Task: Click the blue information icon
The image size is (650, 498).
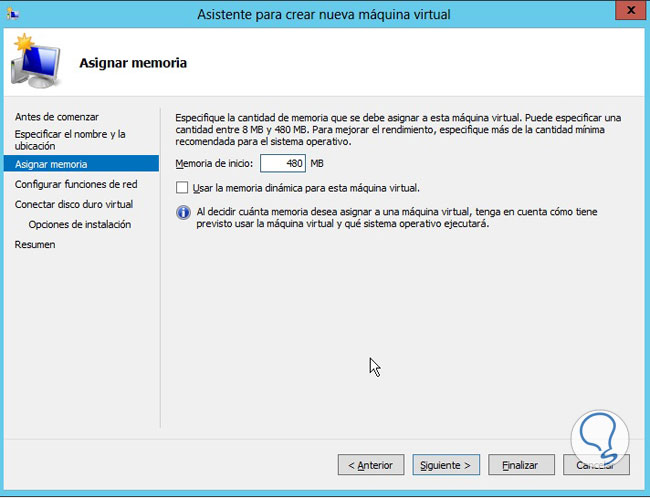Action: click(183, 213)
